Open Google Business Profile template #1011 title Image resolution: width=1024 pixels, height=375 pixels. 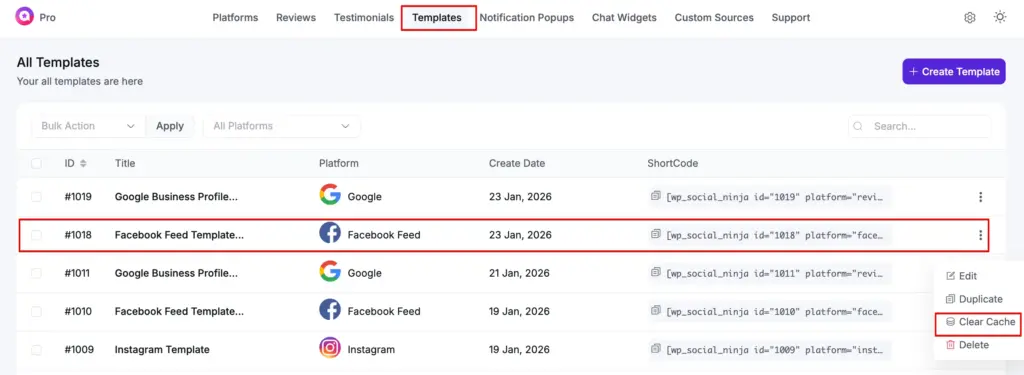pyautogui.click(x=176, y=273)
